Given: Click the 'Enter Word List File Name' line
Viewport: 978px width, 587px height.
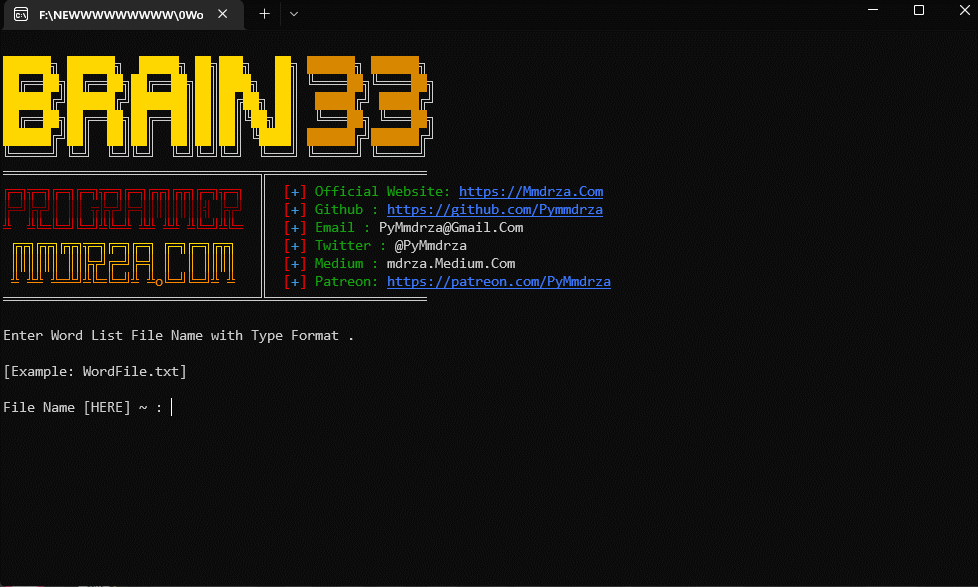Looking at the screenshot, I should [178, 336].
